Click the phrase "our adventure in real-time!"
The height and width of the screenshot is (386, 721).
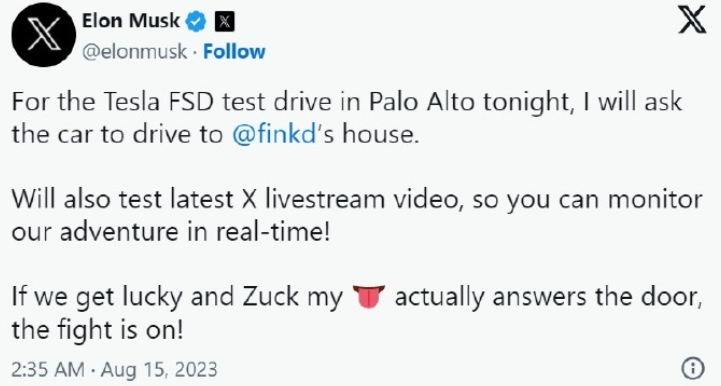click(x=171, y=232)
